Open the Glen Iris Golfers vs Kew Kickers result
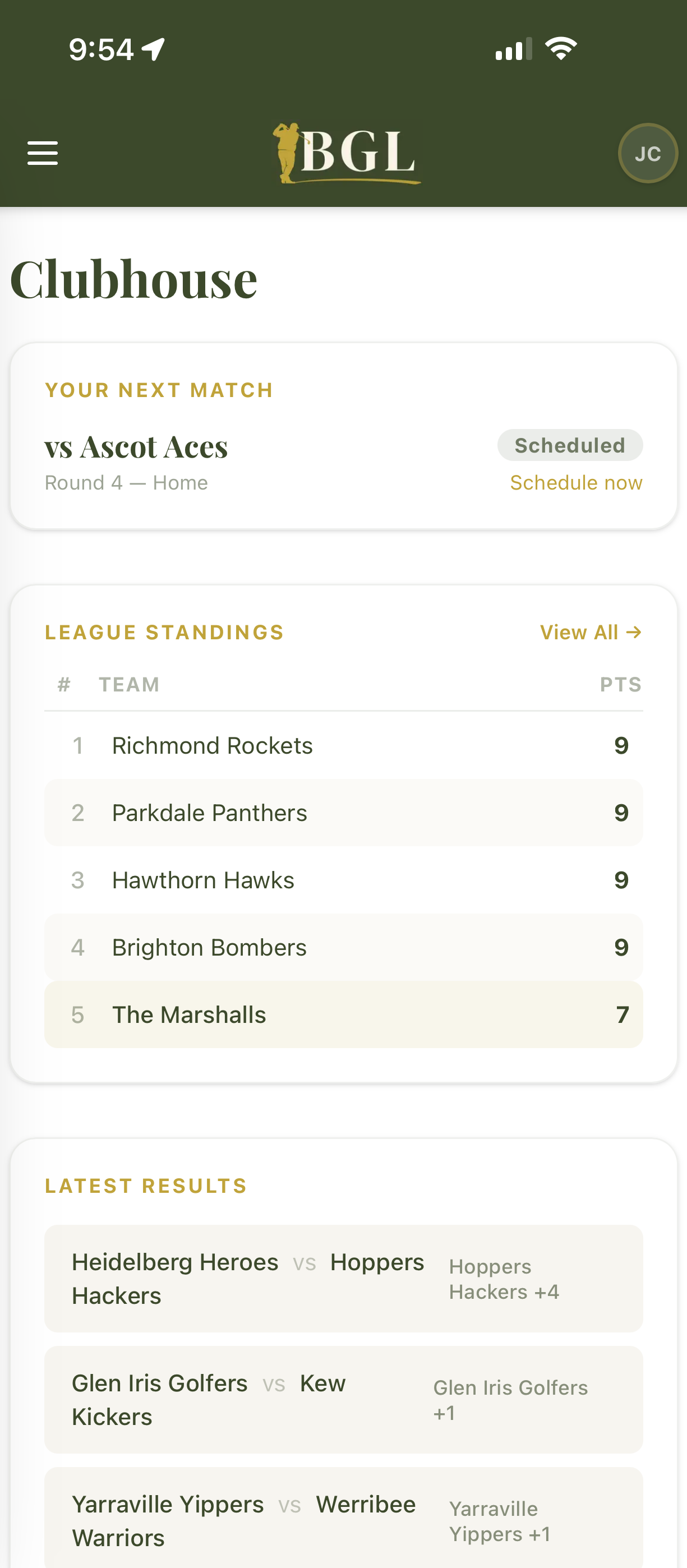The image size is (687, 1568). 343,1400
